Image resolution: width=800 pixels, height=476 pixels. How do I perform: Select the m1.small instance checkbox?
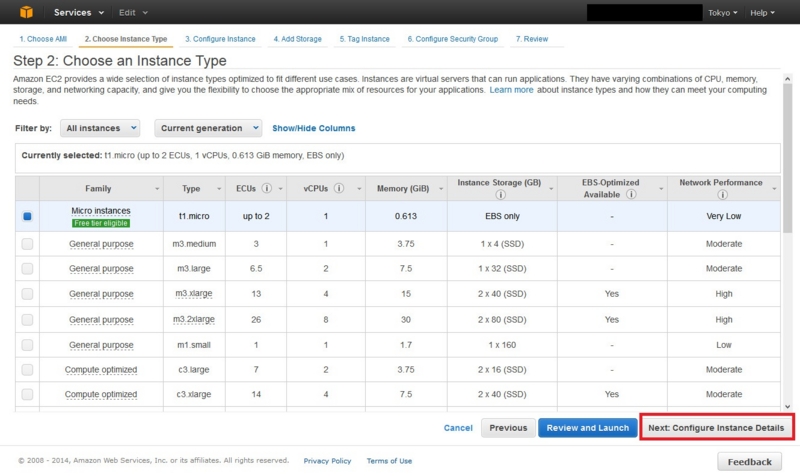(x=28, y=345)
